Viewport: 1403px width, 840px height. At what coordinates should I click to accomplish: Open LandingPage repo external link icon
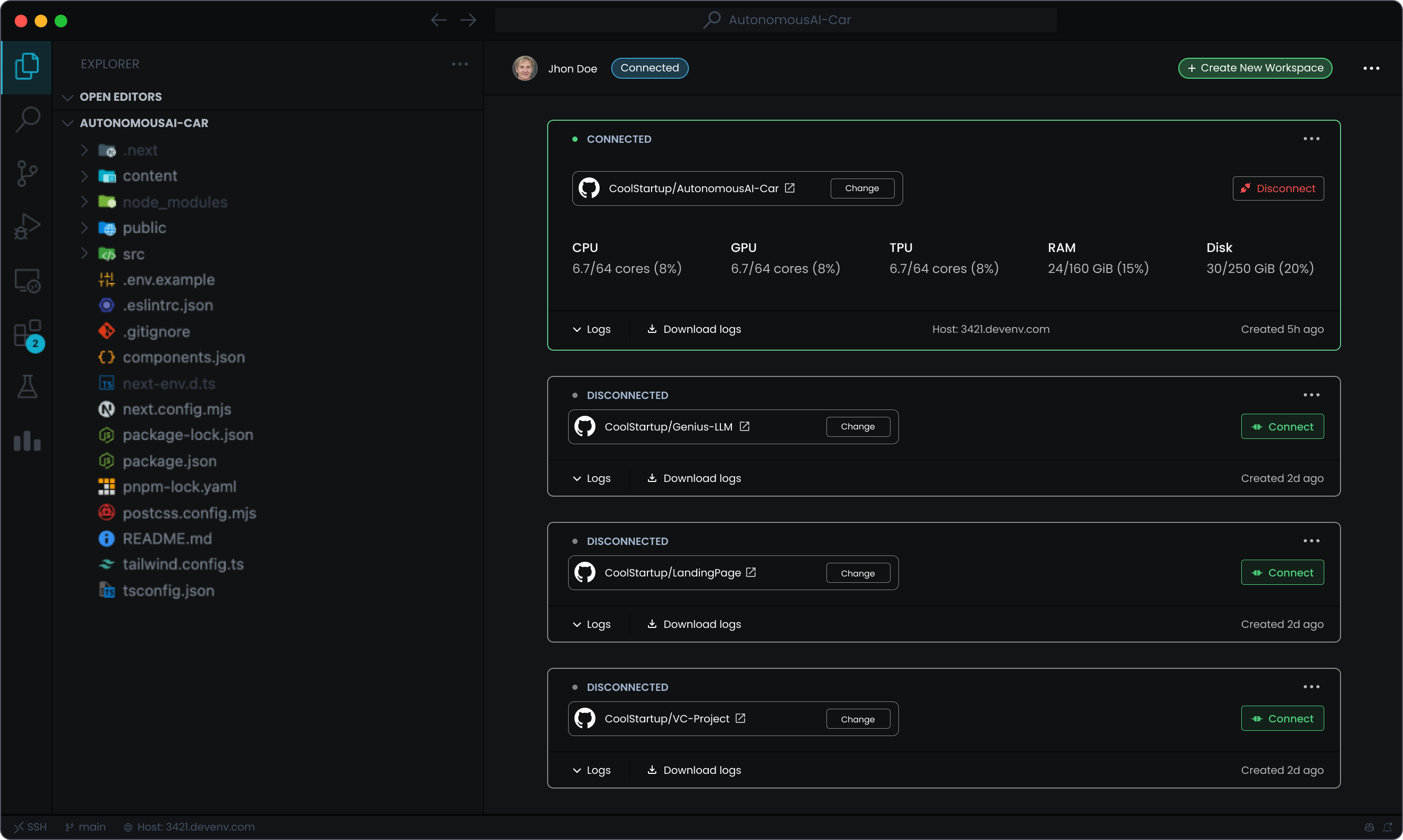point(750,572)
